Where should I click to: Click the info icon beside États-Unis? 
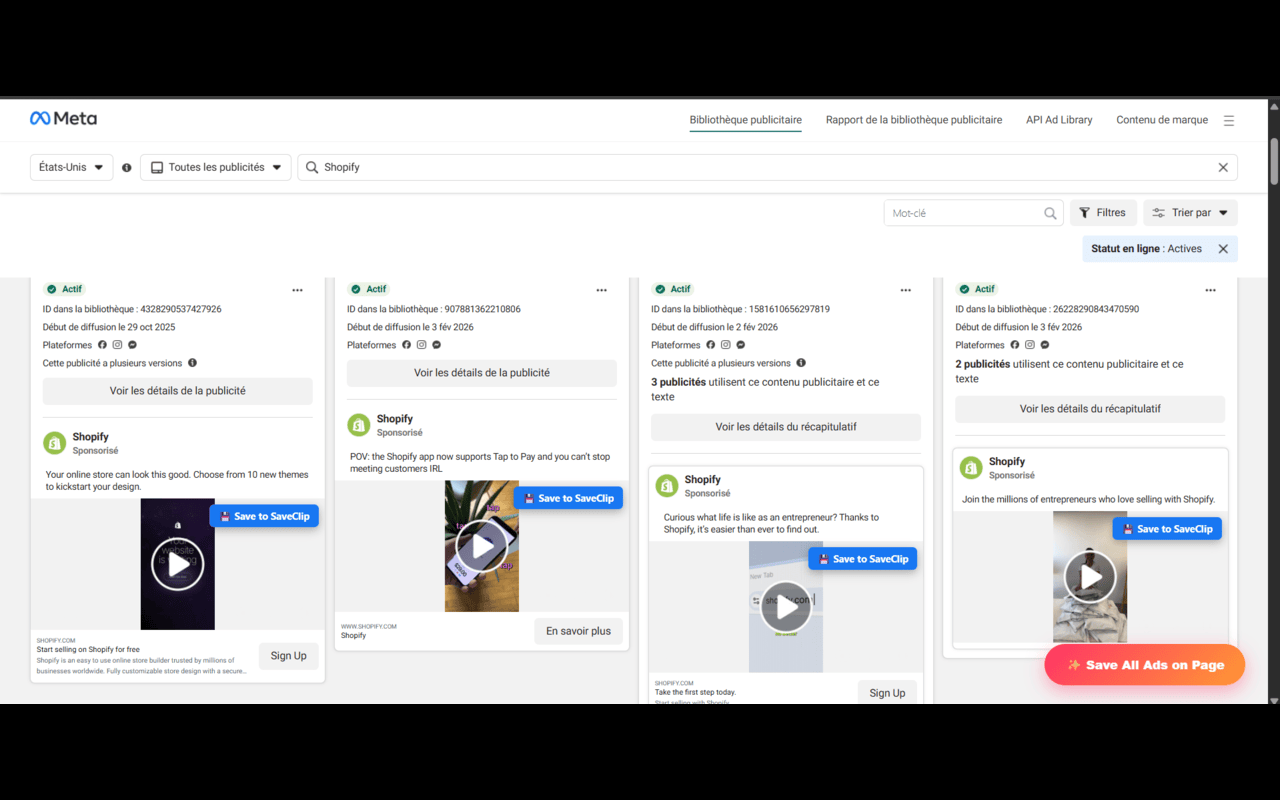127,168
